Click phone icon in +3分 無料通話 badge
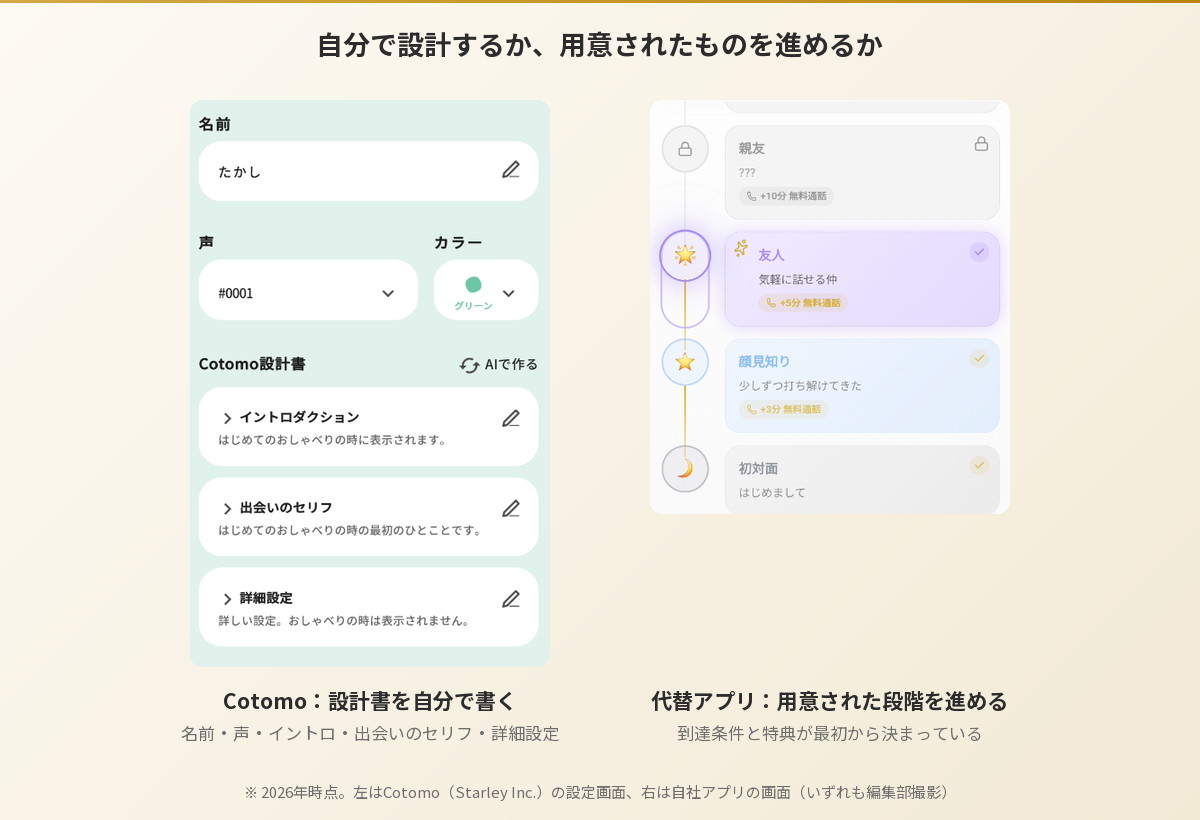 [x=752, y=409]
